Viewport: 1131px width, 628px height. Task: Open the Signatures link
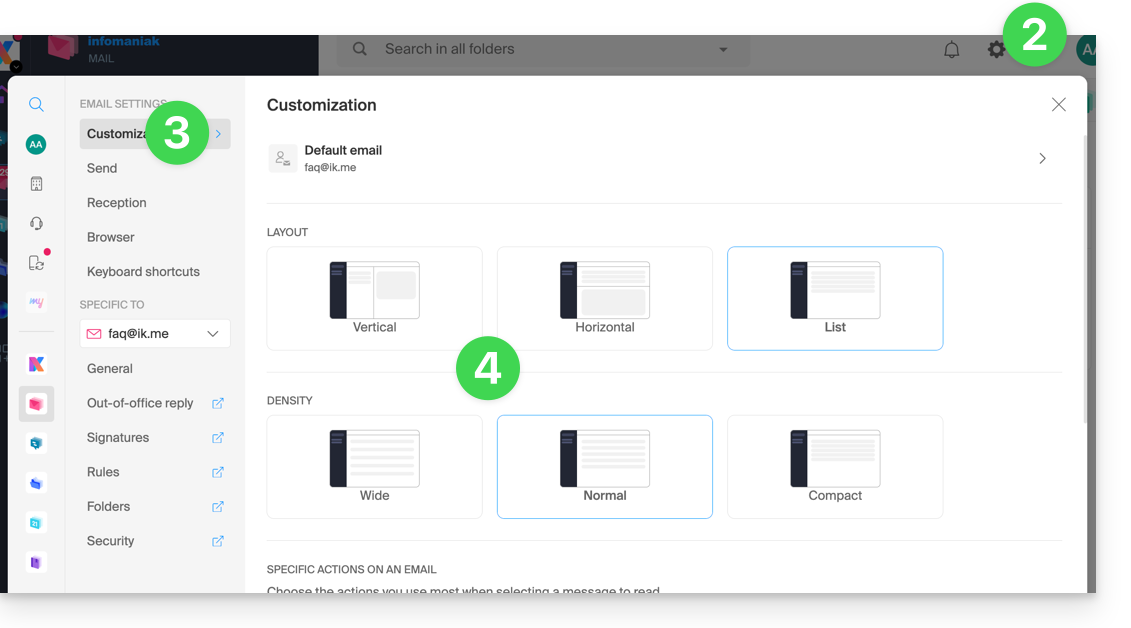(x=118, y=438)
